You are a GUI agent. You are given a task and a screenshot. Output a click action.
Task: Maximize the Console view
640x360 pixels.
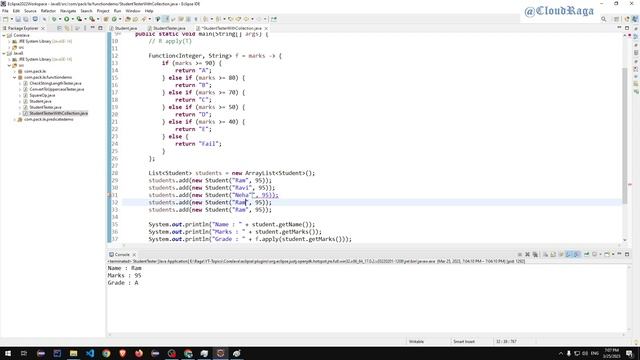(627, 254)
